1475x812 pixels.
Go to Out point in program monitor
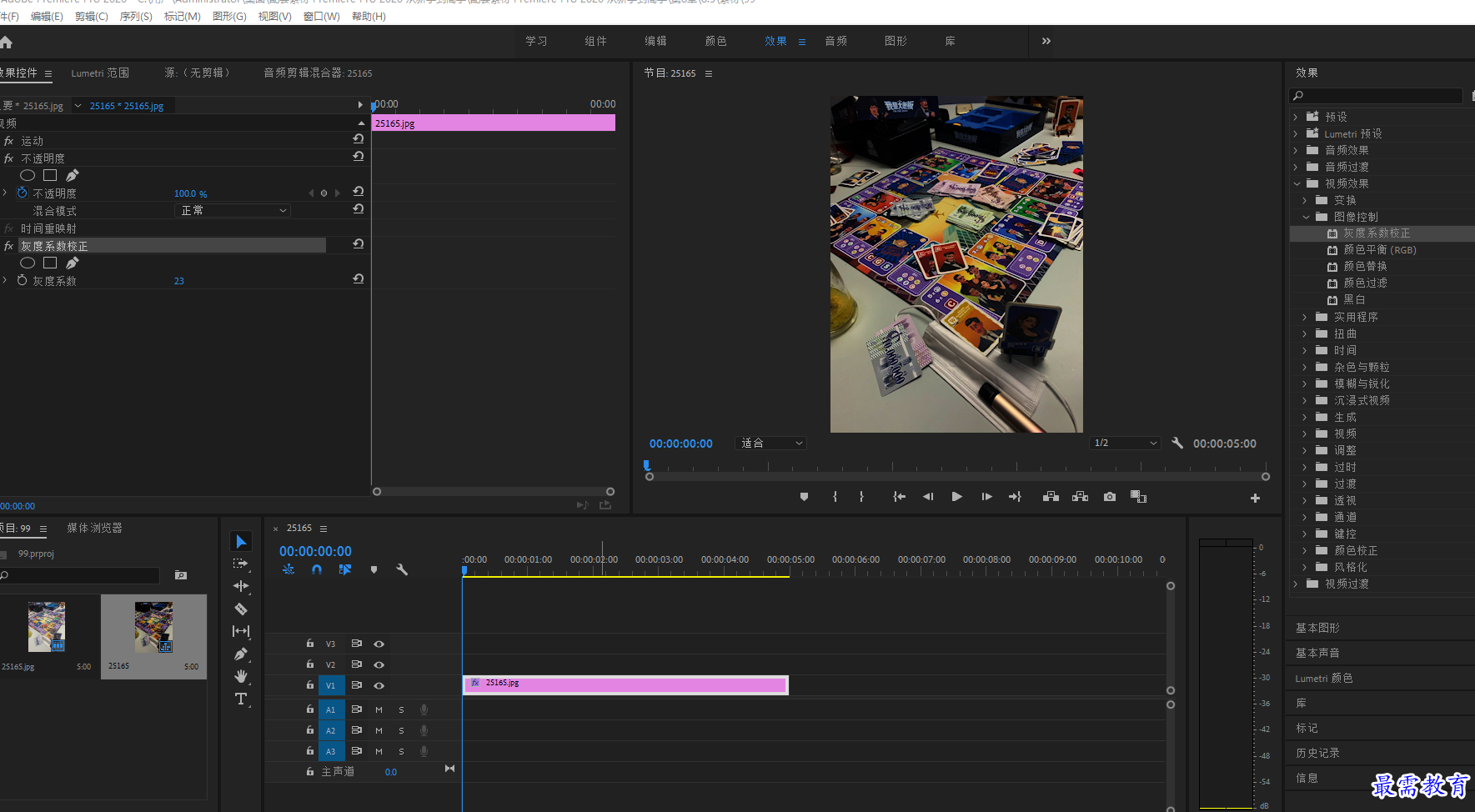pos(1015,497)
